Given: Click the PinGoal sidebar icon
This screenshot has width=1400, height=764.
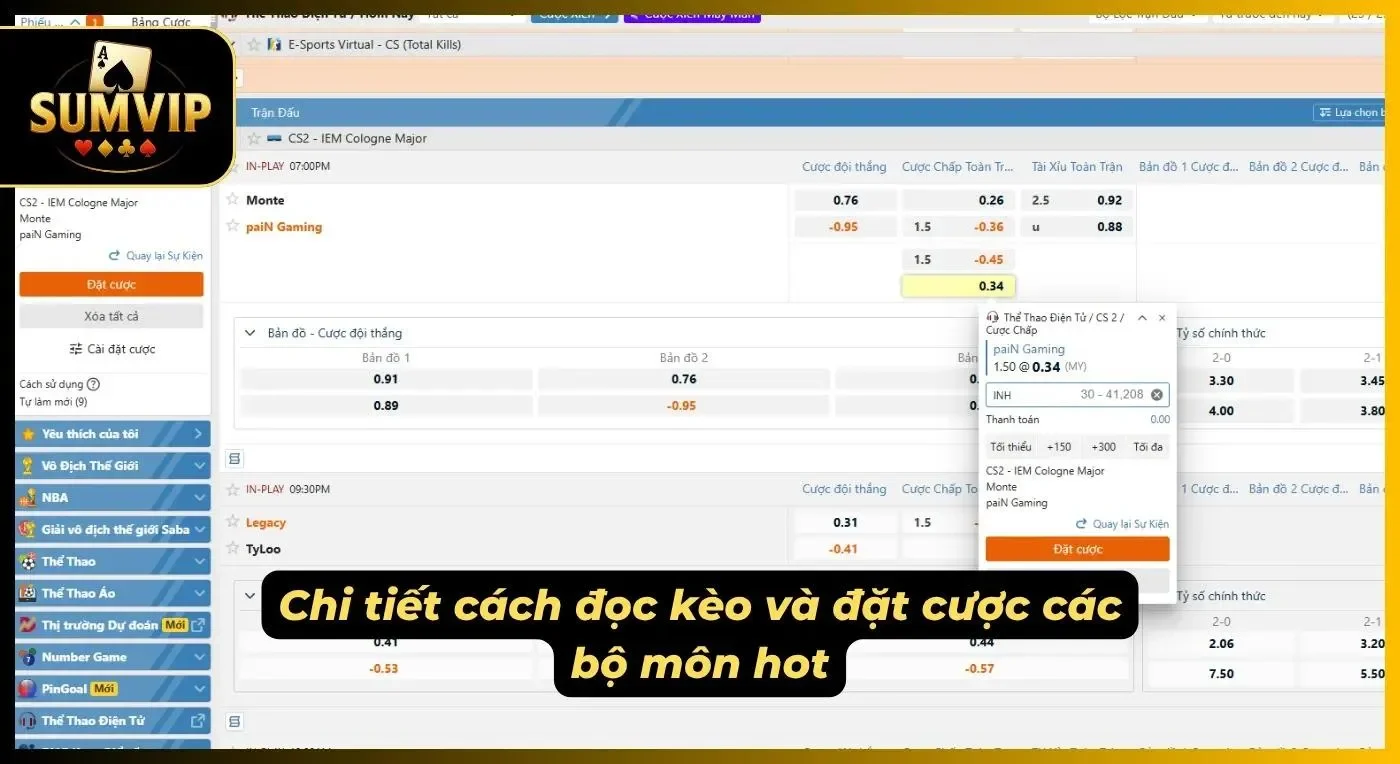Looking at the screenshot, I should [27, 689].
